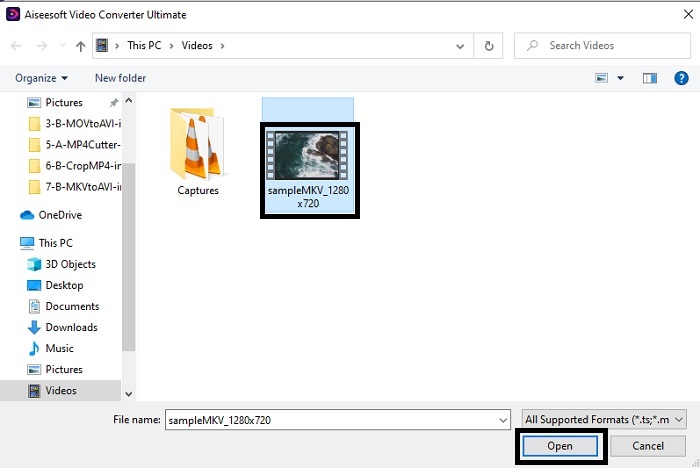The width and height of the screenshot is (700, 468).
Task: Open the 6-B-CropMP4 folder
Action: coord(75,166)
